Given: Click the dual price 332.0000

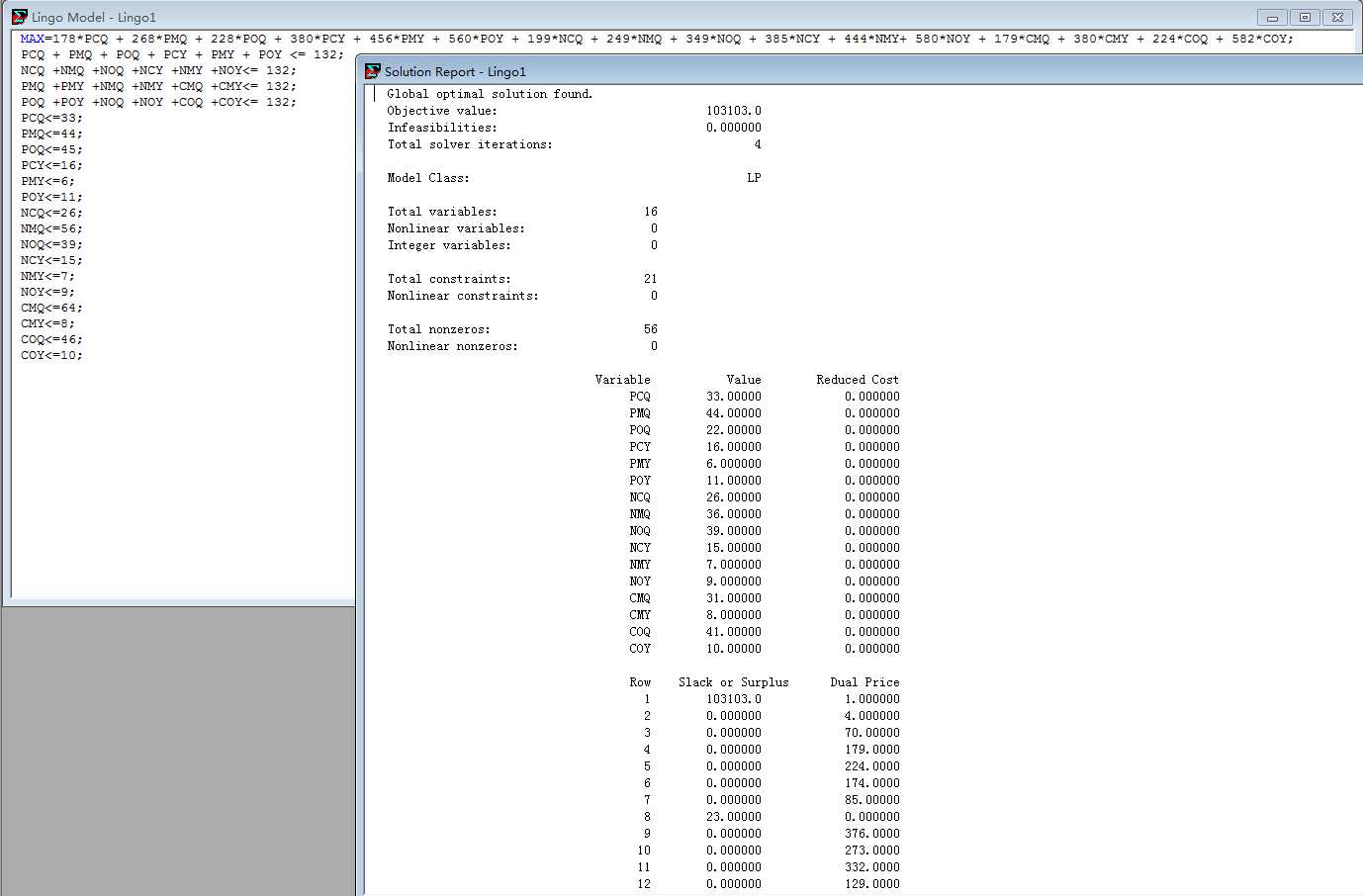Looking at the screenshot, I should [x=872, y=867].
